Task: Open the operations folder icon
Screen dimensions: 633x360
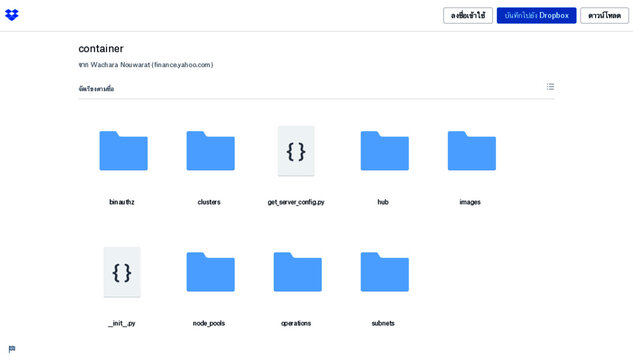Action: [x=298, y=272]
